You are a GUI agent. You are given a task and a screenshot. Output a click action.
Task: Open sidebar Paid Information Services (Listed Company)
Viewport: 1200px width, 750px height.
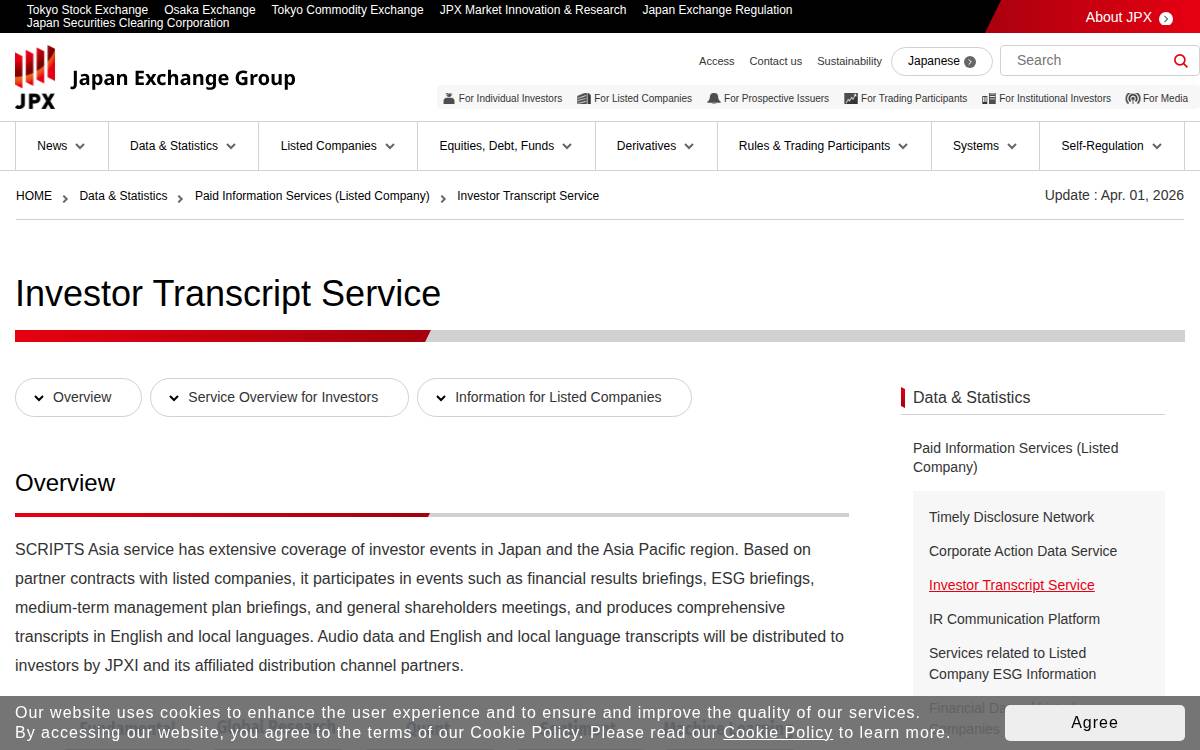click(x=1016, y=457)
